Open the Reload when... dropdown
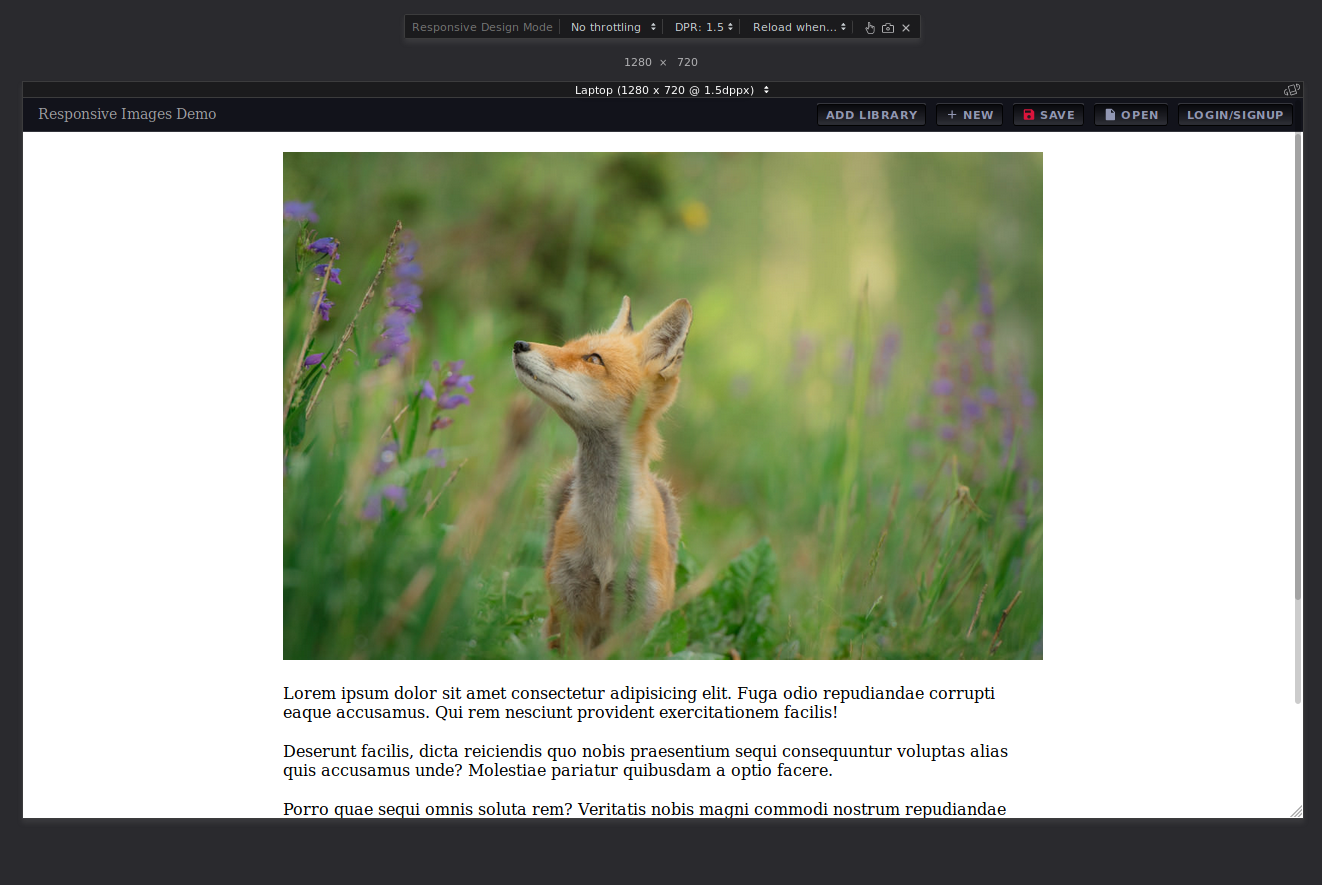Image resolution: width=1322 pixels, height=885 pixels. click(x=800, y=27)
